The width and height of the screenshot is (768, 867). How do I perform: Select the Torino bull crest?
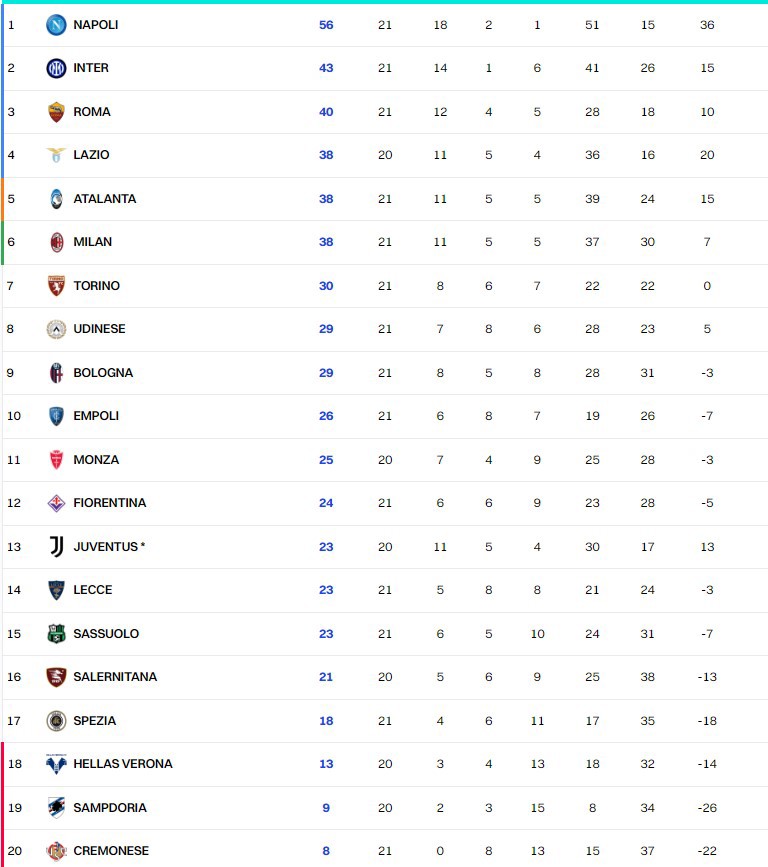(56, 286)
